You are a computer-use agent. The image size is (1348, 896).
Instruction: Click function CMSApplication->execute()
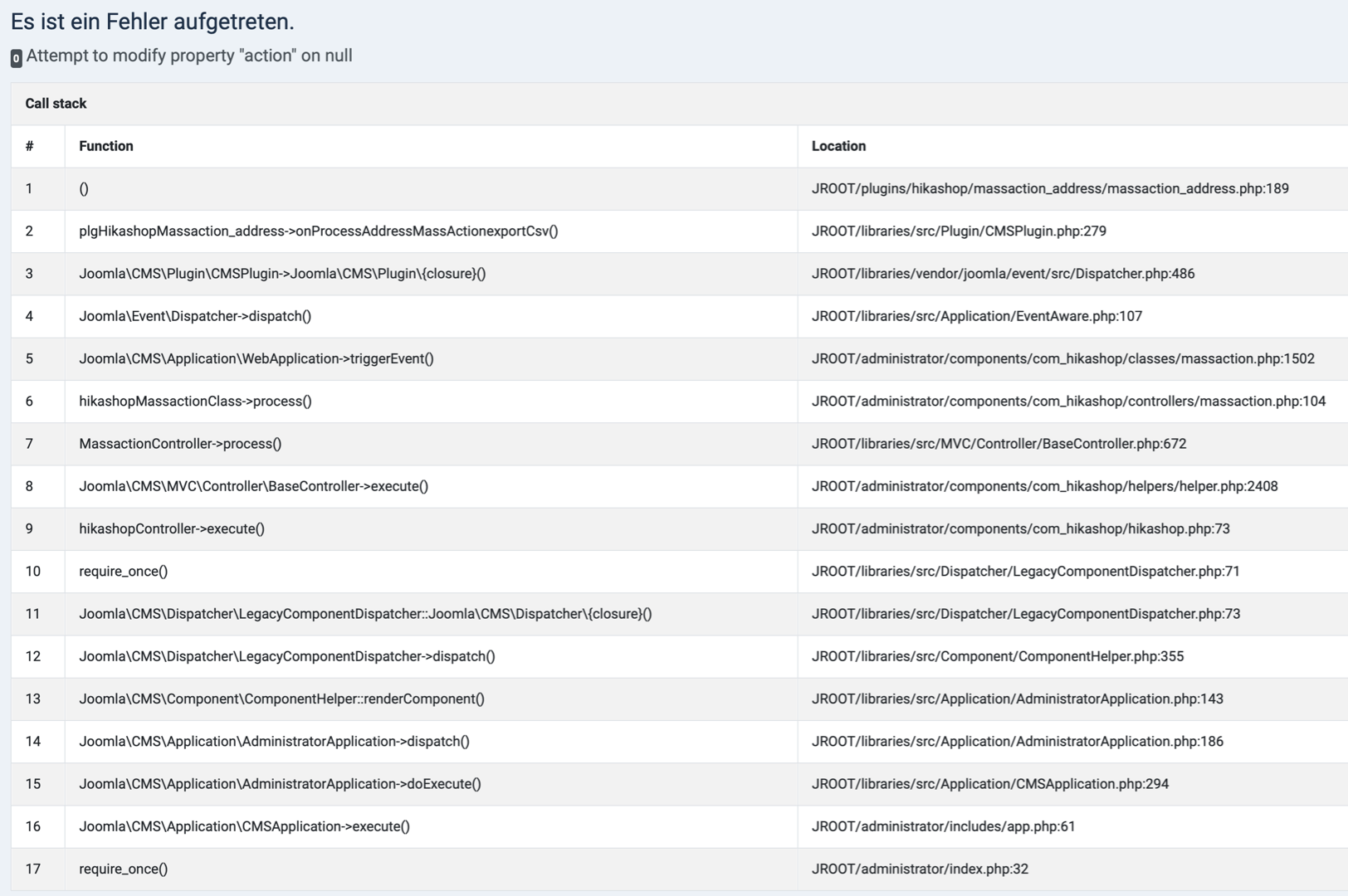click(x=244, y=826)
